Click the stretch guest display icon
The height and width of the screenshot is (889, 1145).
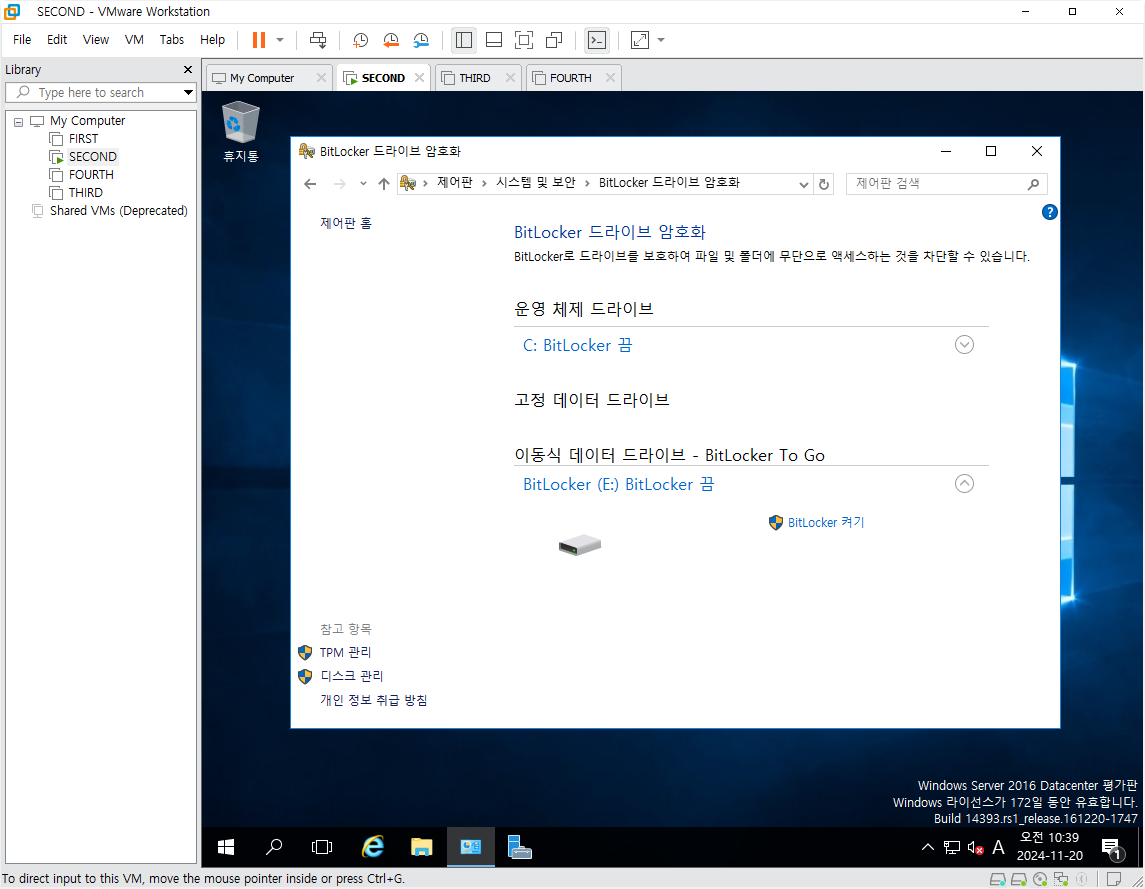(x=640, y=40)
